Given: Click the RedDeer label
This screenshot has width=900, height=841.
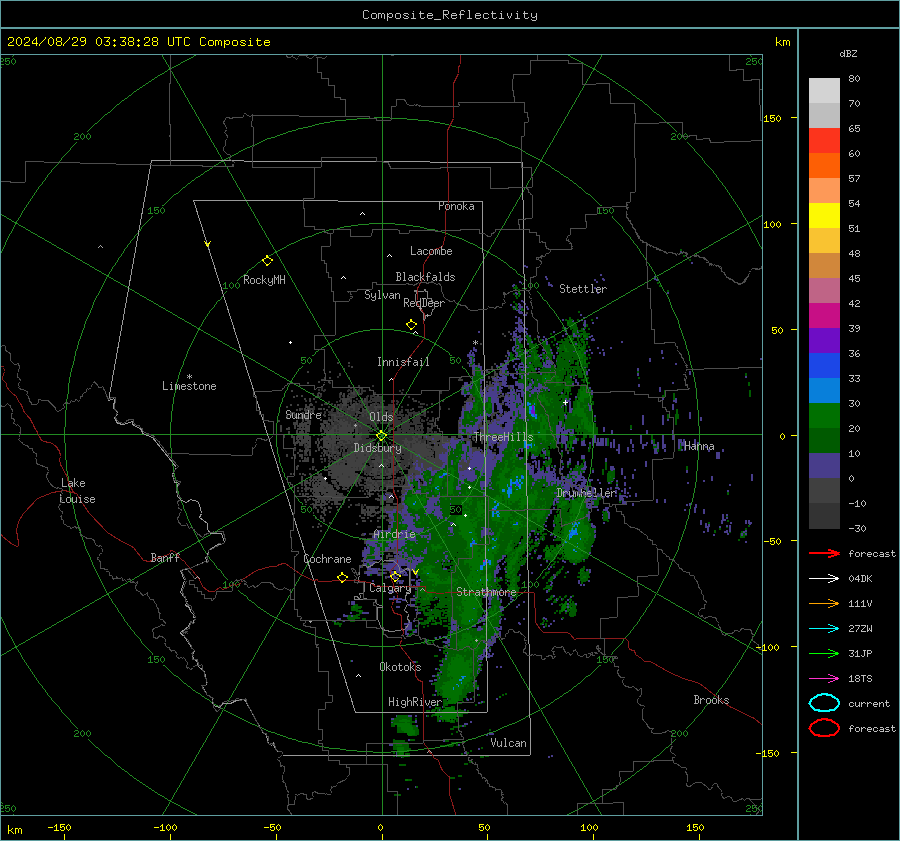Looking at the screenshot, I should click(x=424, y=303).
